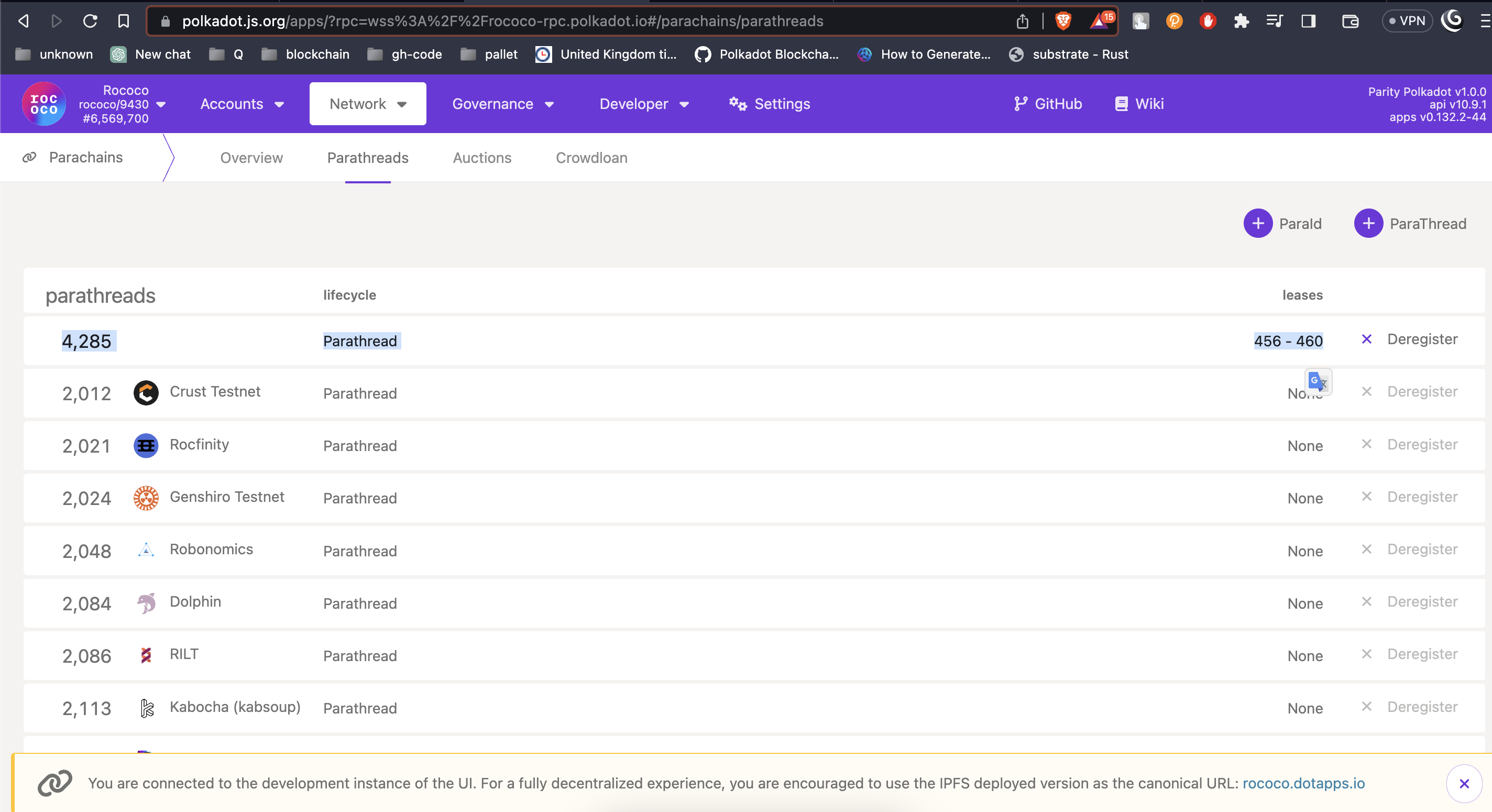The width and height of the screenshot is (1492, 812).
Task: Click the Rococo network logo
Action: [x=44, y=104]
